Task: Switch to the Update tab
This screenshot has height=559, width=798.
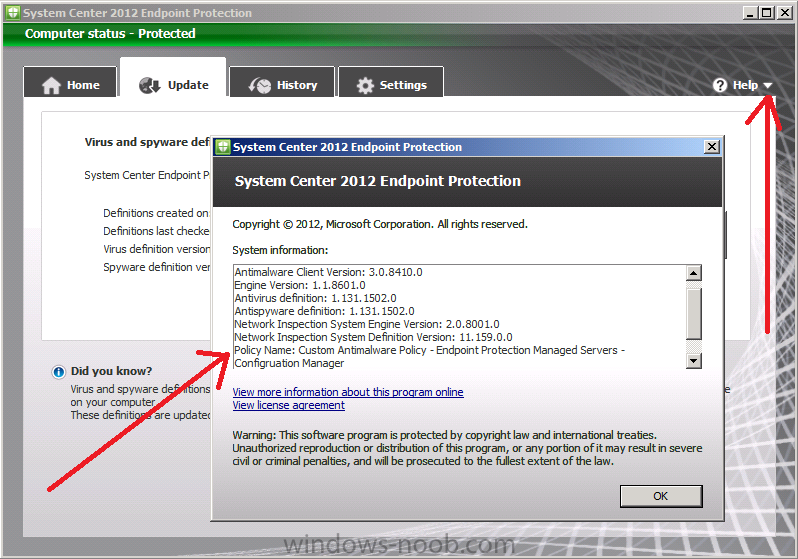Action: 173,77
